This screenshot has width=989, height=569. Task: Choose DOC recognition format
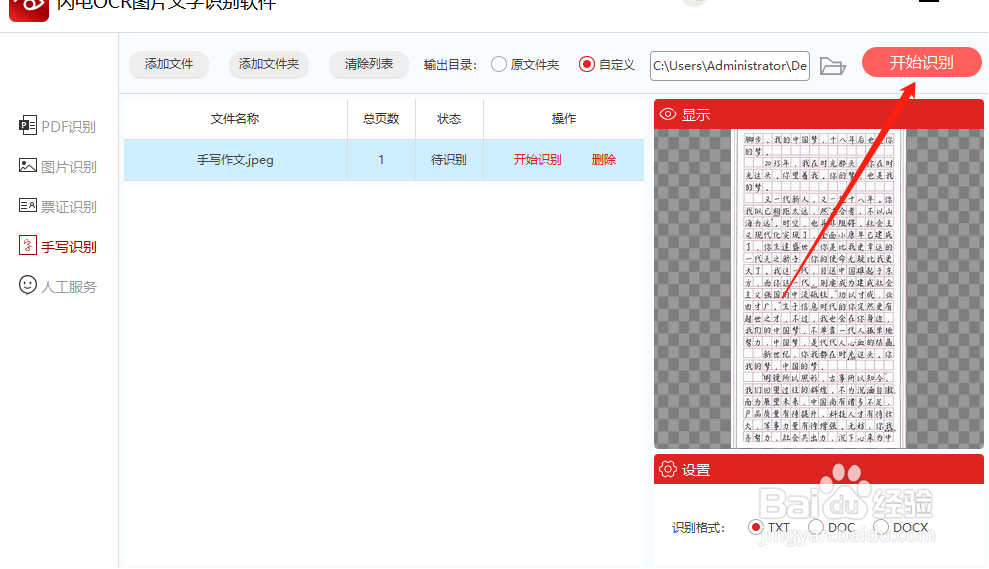pos(831,527)
